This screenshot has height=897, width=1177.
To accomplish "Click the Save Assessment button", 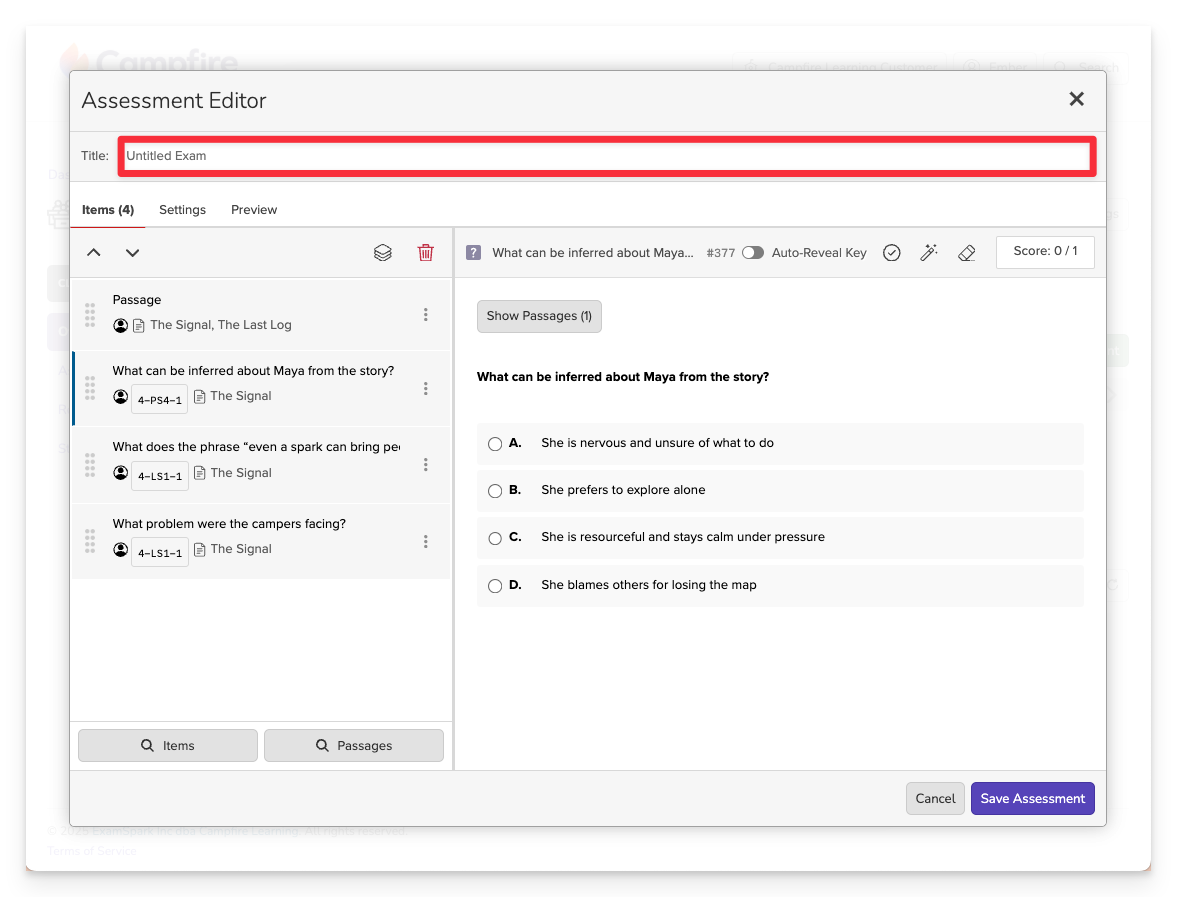I will (x=1032, y=798).
